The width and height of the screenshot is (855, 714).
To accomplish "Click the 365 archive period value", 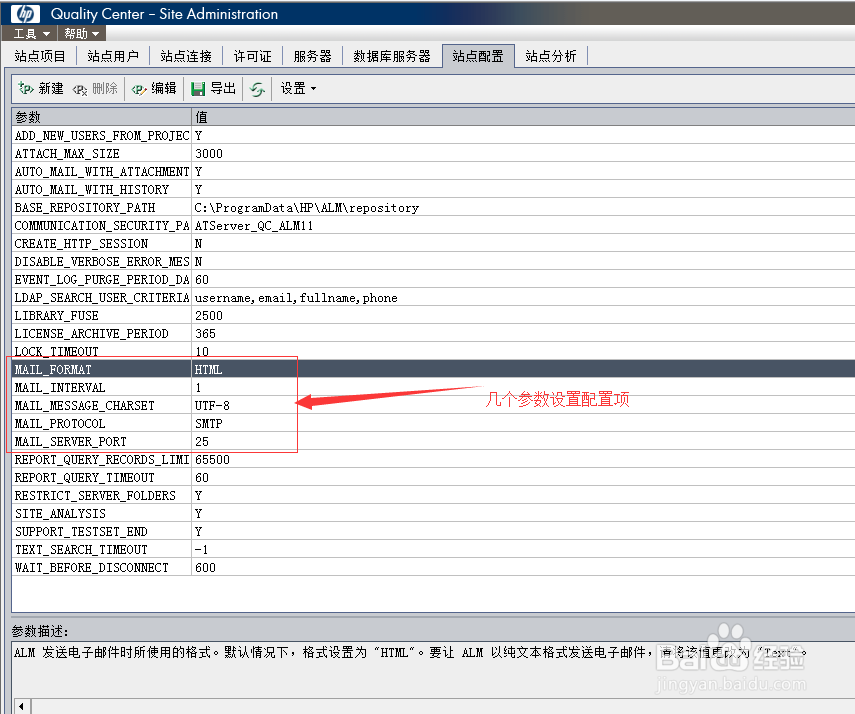I will pyautogui.click(x=206, y=334).
